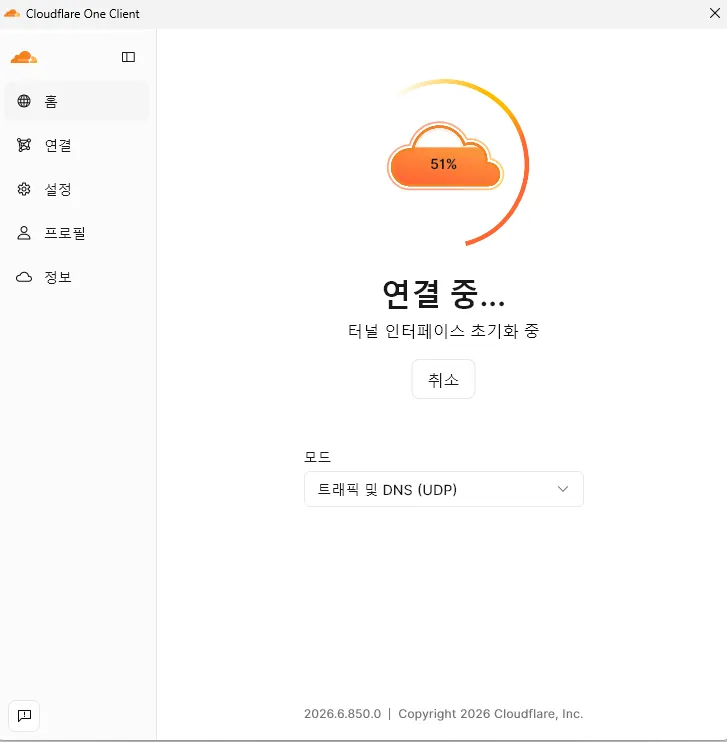Close the Cloudflare One Client window
This screenshot has height=742, width=727.
point(715,14)
